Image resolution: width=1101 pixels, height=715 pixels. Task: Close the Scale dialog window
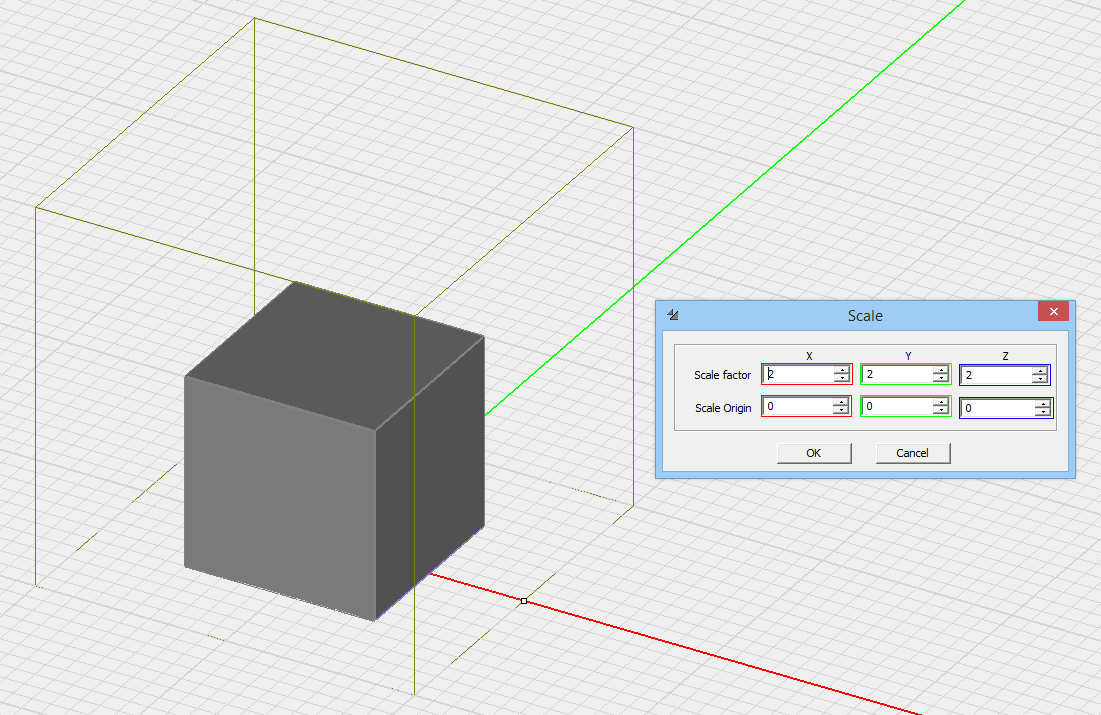tap(1053, 312)
